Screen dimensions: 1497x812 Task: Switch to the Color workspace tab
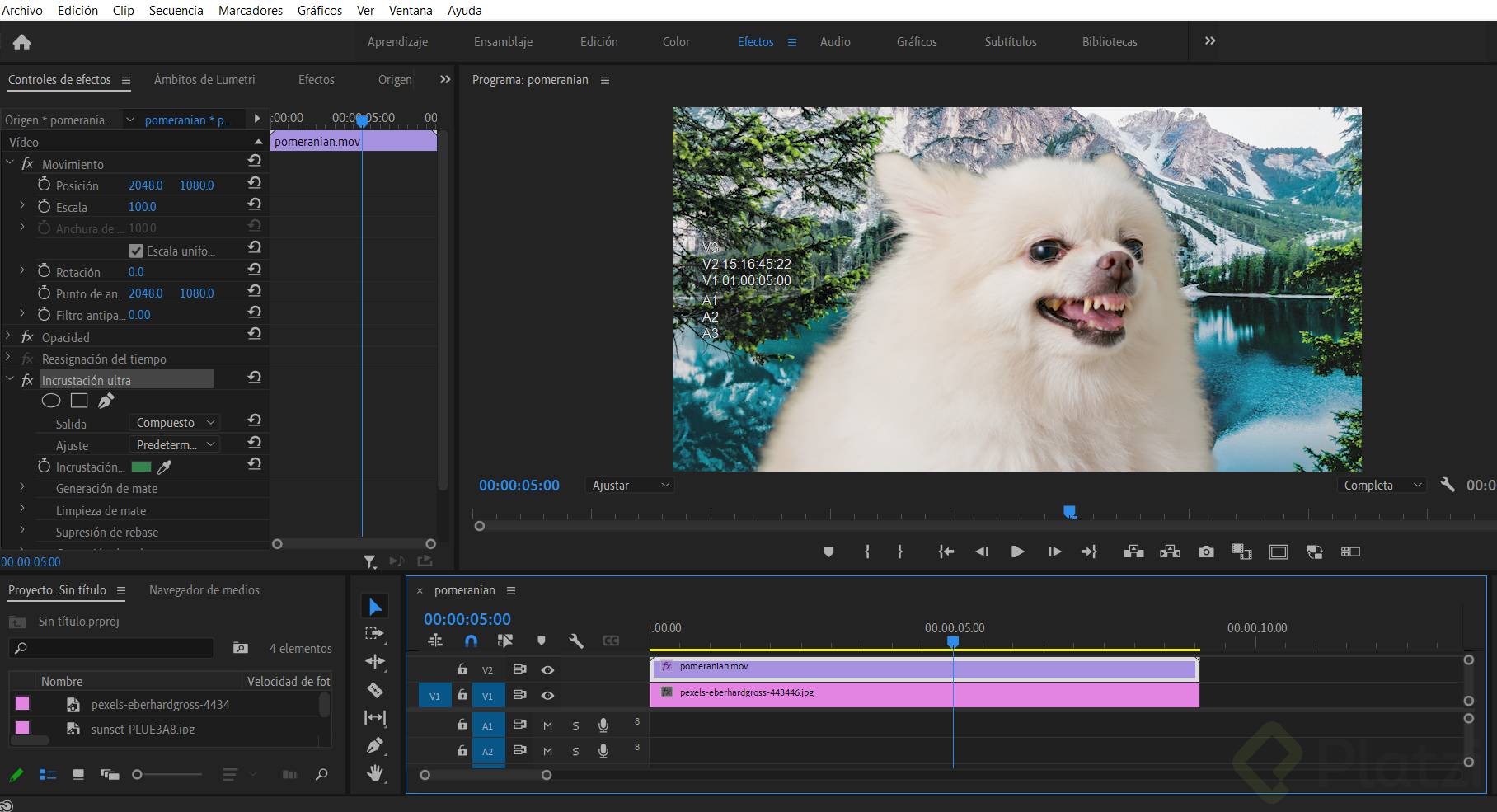point(676,42)
